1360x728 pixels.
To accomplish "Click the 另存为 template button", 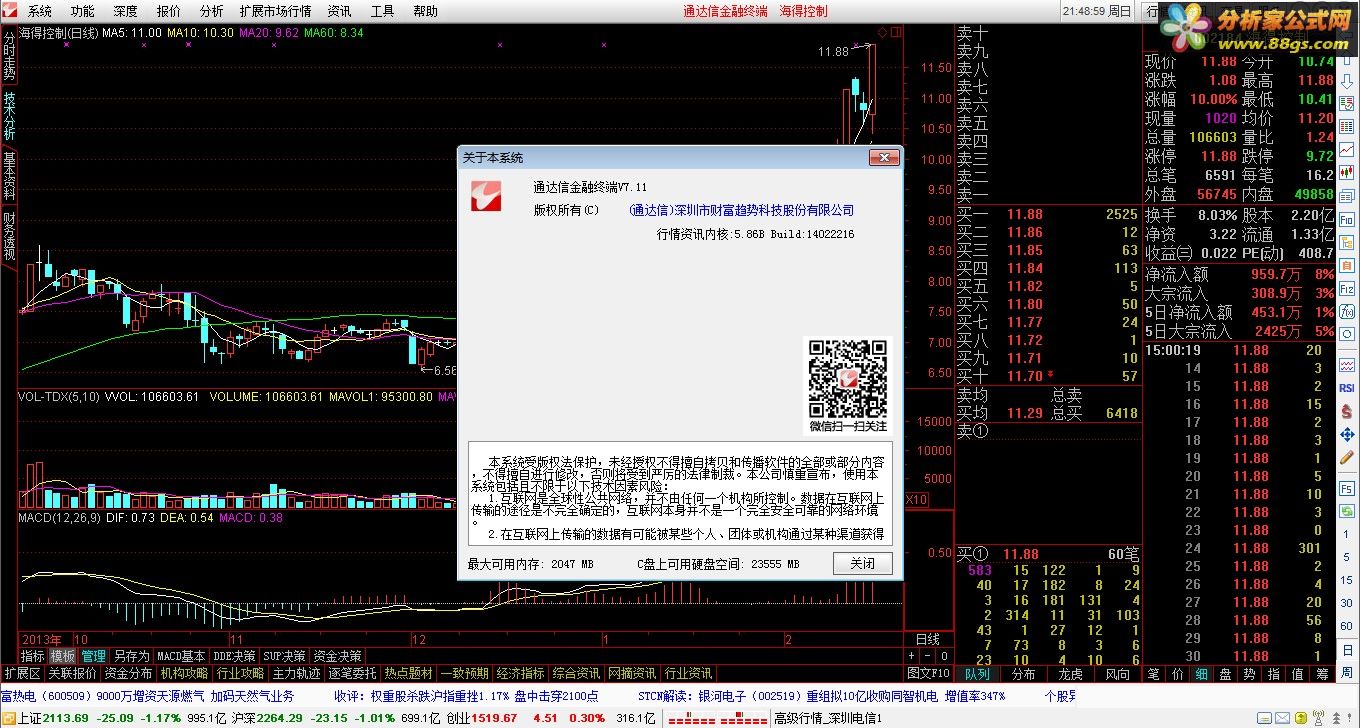I will click(131, 656).
